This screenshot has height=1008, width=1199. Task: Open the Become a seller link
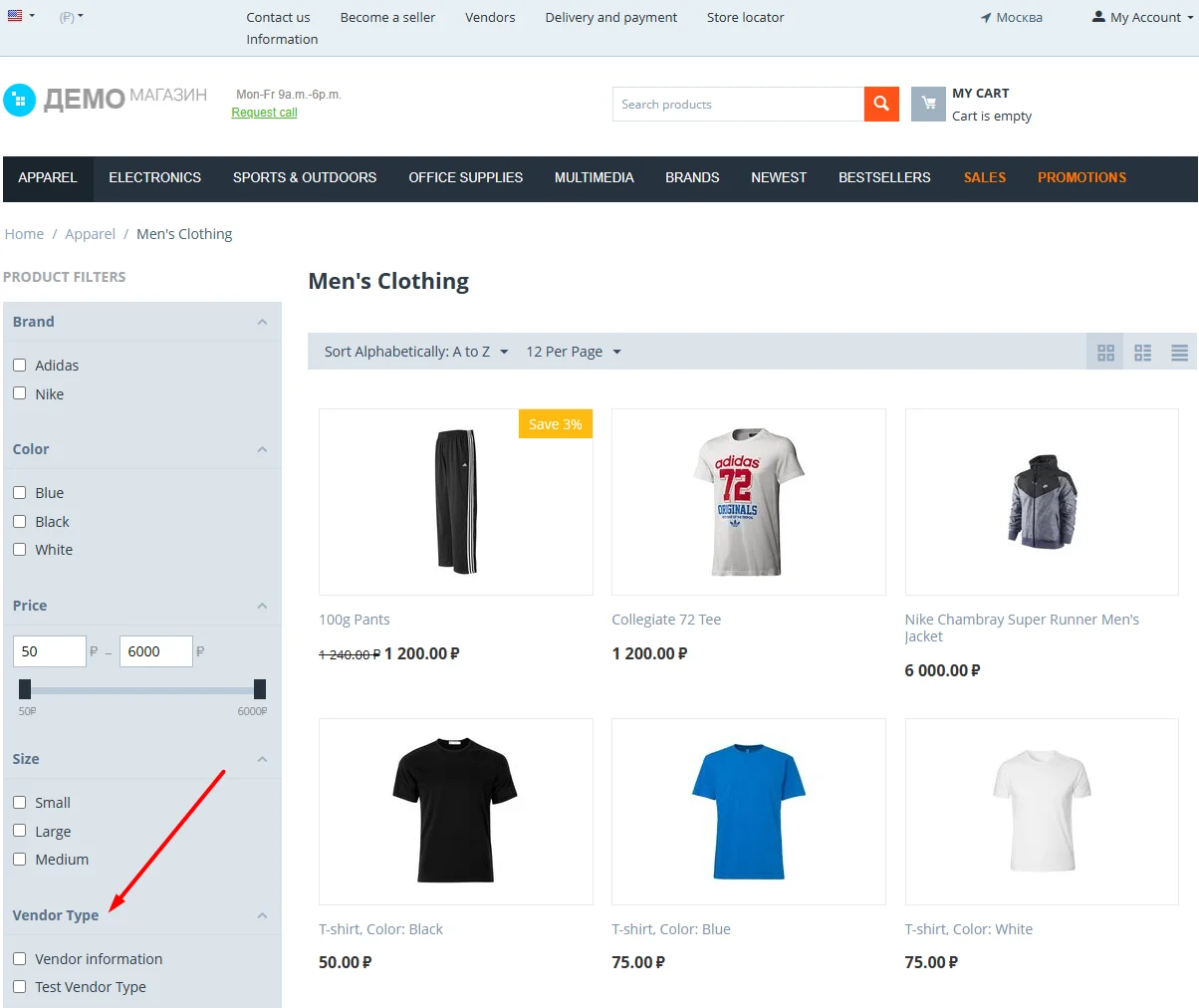(x=387, y=17)
